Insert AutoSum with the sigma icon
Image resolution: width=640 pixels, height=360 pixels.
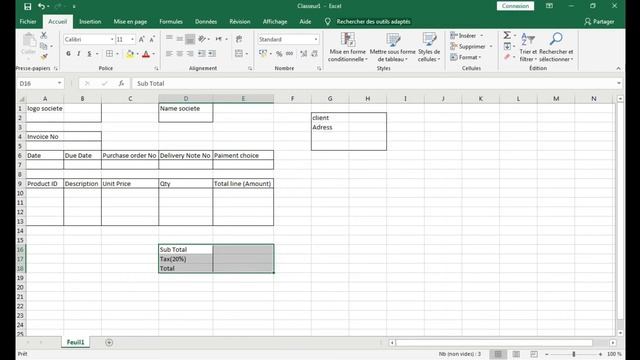point(507,35)
